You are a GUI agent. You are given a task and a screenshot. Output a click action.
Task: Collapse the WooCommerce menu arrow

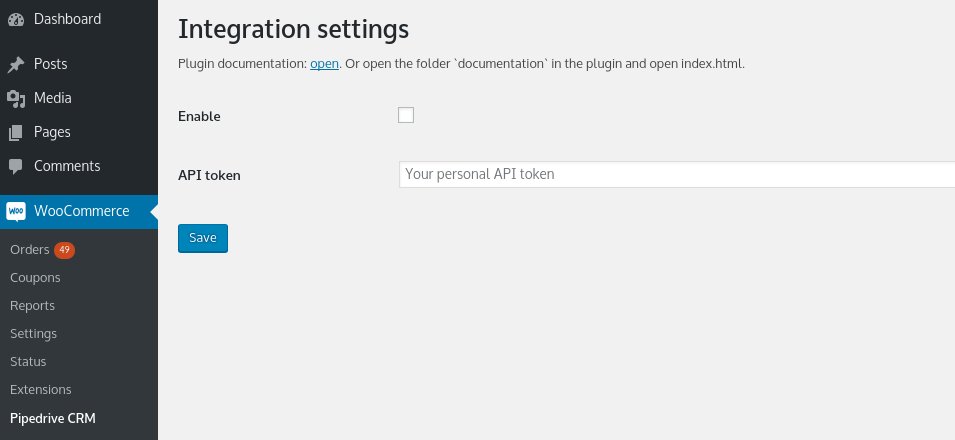click(153, 211)
